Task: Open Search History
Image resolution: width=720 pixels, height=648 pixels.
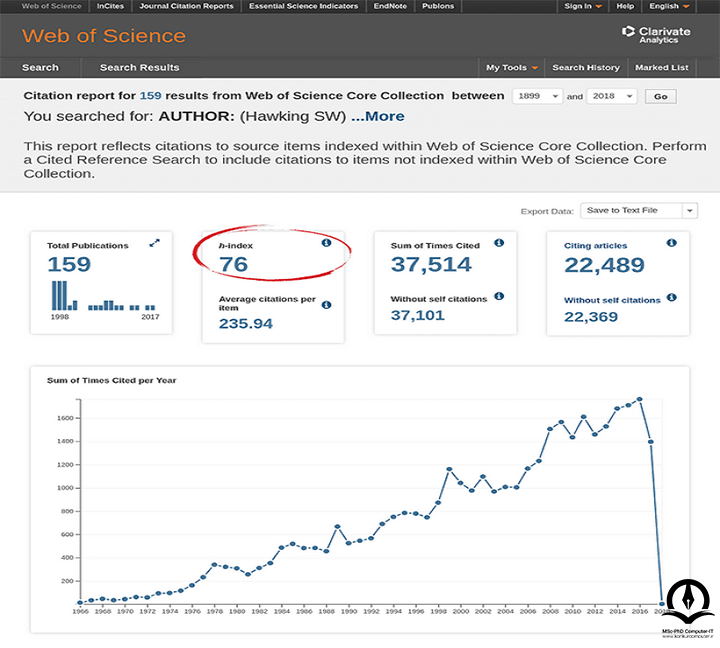Action: click(586, 68)
